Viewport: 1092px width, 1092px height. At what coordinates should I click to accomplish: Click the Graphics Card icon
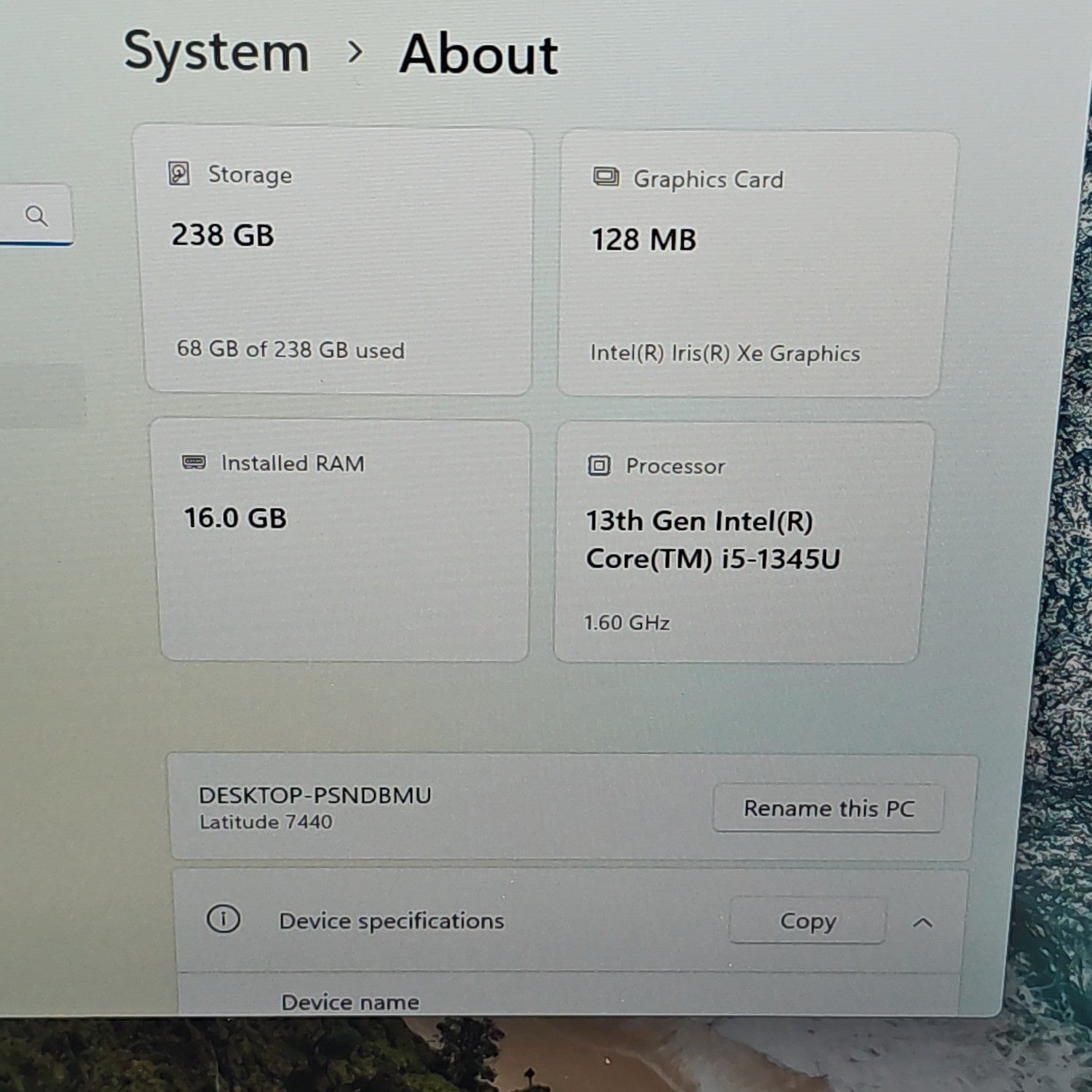click(606, 177)
